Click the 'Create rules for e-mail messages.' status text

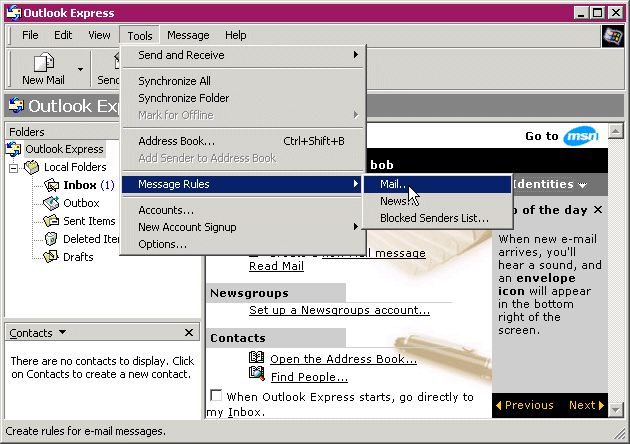[x=86, y=431]
